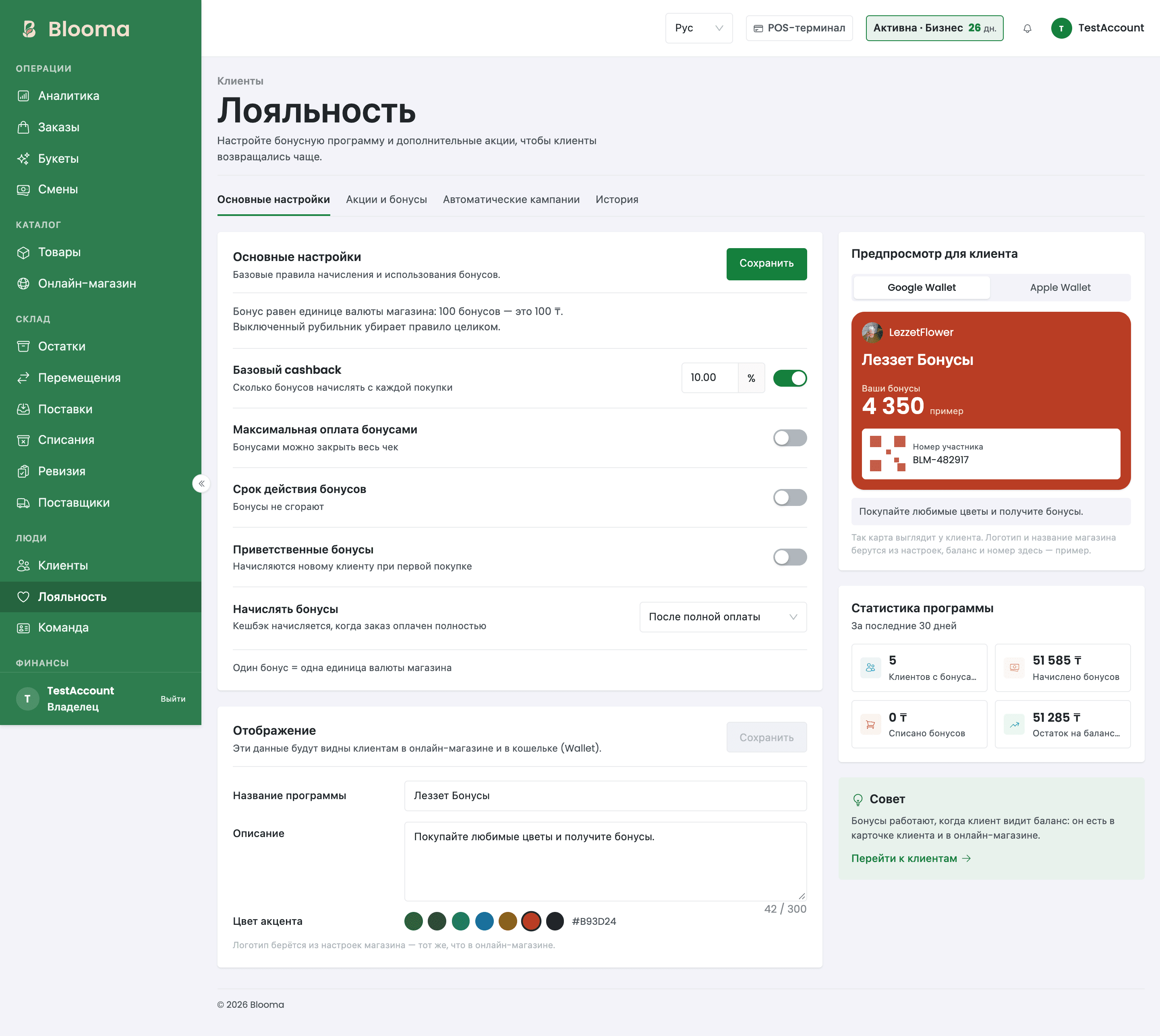Click the Клиенты people icon

click(x=23, y=565)
